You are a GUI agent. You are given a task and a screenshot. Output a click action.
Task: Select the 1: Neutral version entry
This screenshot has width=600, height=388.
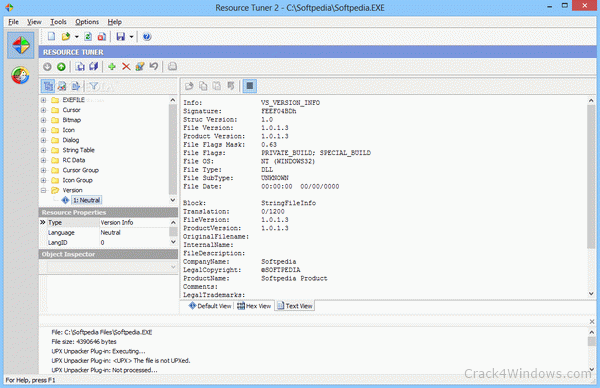click(86, 200)
